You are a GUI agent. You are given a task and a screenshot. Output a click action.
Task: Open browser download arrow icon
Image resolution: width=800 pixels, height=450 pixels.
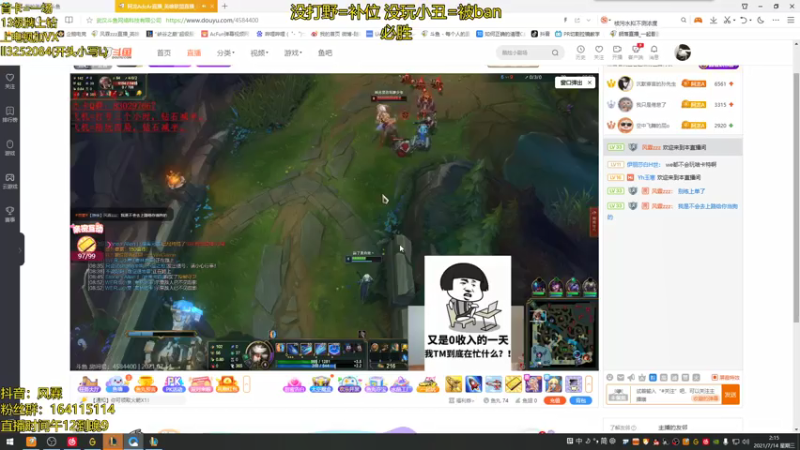point(713,20)
